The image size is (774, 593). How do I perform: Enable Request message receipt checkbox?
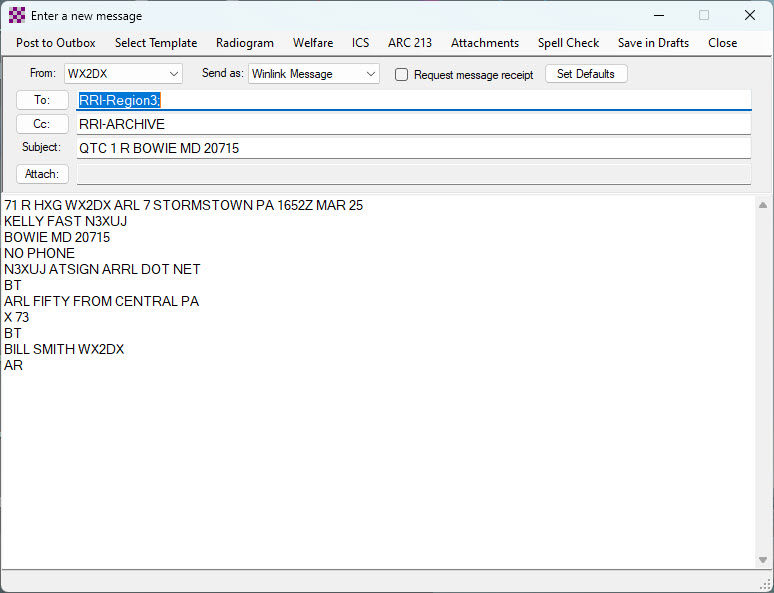(402, 75)
